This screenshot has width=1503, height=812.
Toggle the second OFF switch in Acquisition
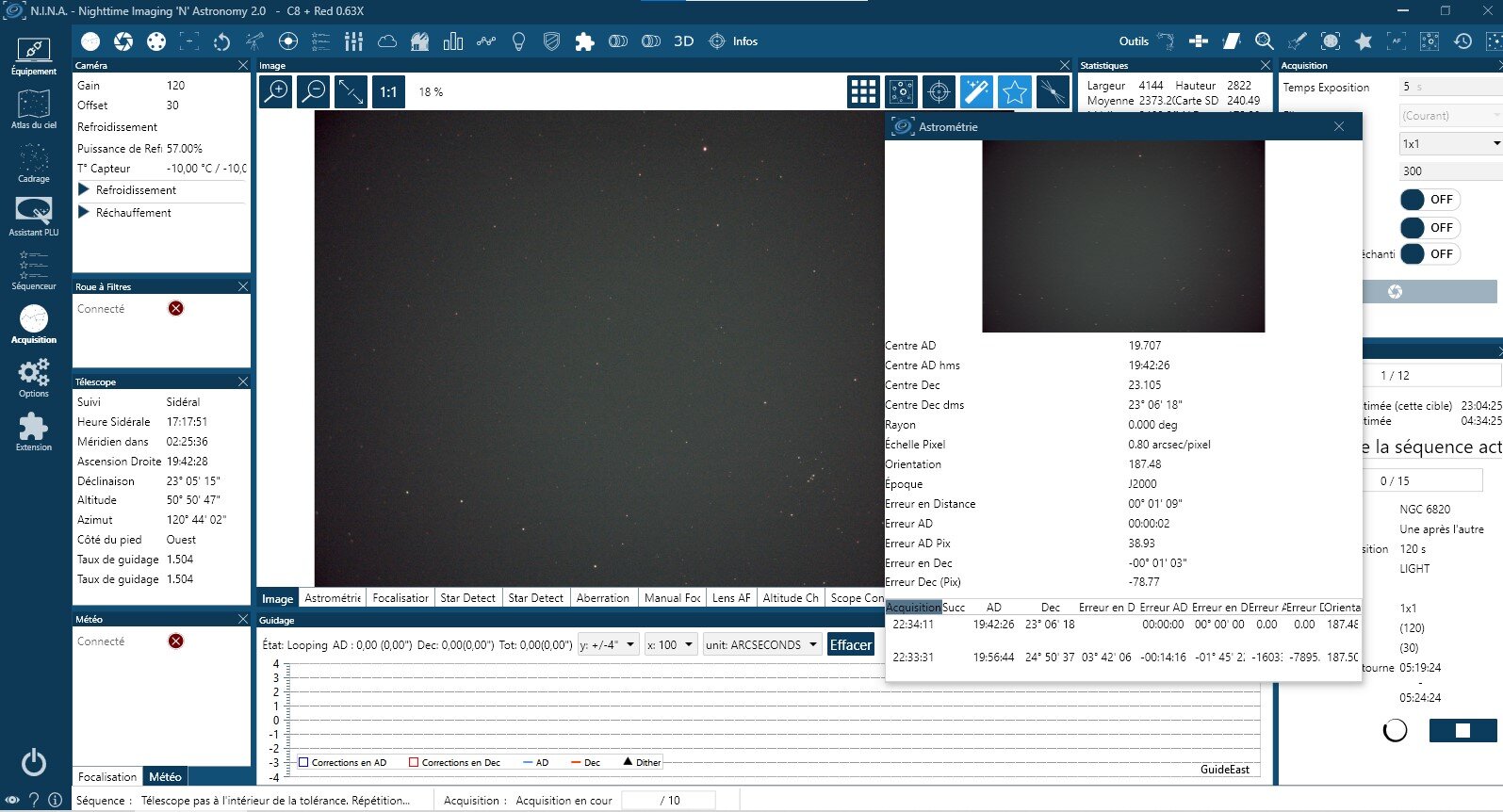[x=1429, y=228]
